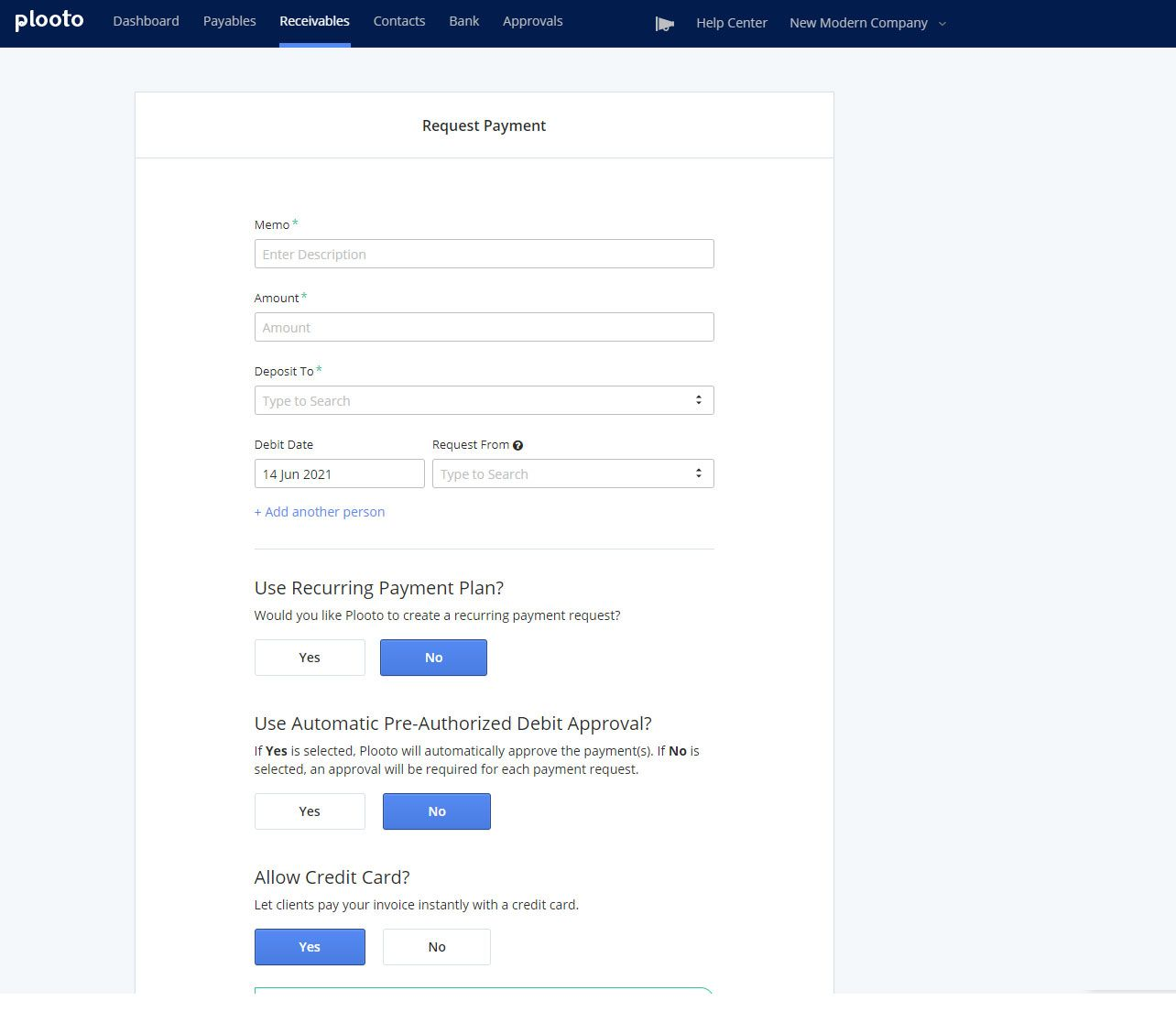The image size is (1176, 1012).
Task: Enable recurring payment plan by selecting Yes
Action: [309, 657]
